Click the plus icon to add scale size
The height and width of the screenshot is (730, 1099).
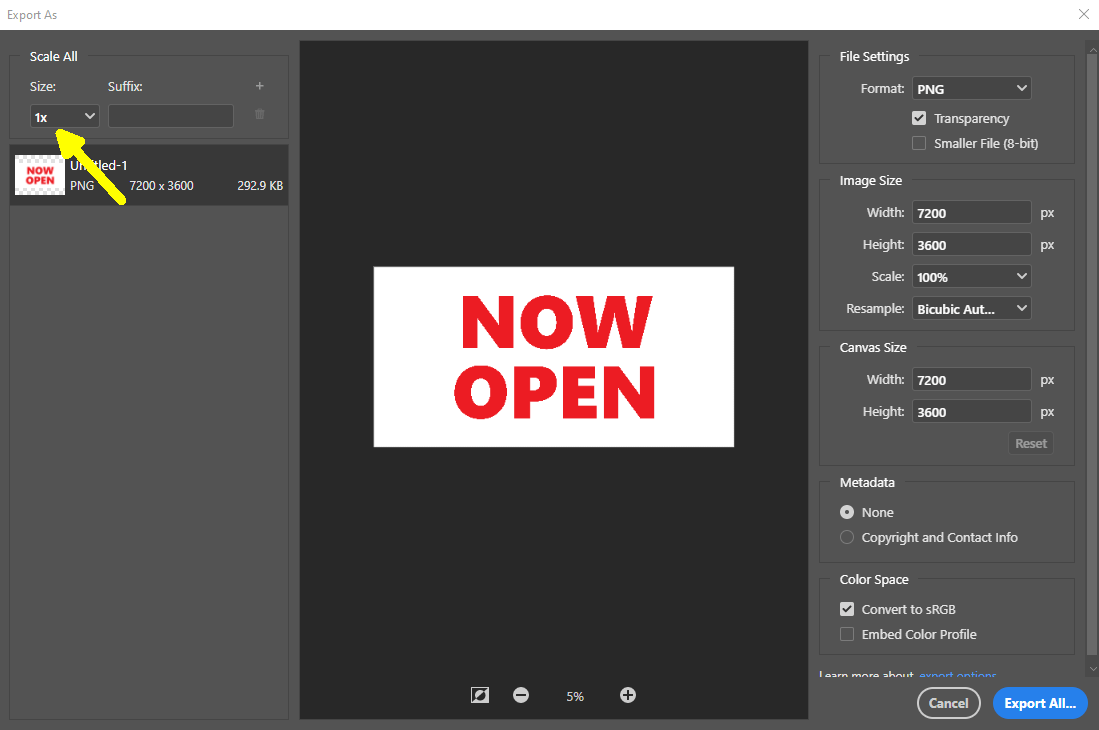pyautogui.click(x=259, y=86)
